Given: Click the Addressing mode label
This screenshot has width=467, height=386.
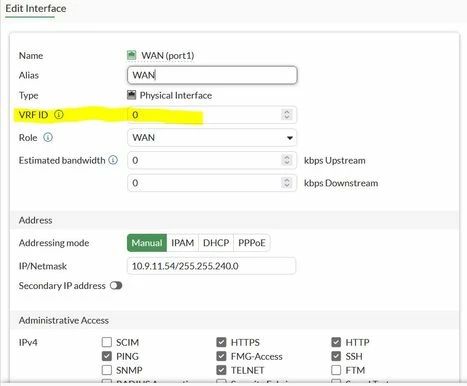Looking at the screenshot, I should (54, 243).
